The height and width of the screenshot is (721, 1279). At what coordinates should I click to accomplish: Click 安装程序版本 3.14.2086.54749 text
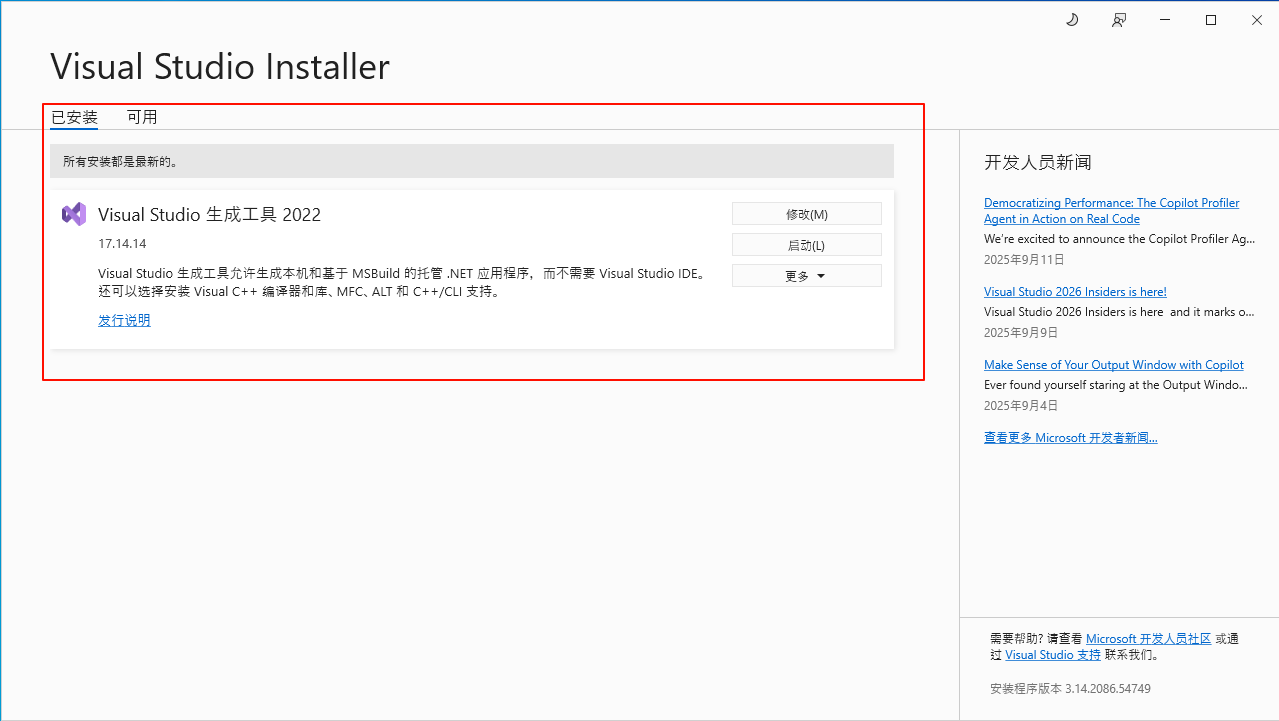pyautogui.click(x=1070, y=689)
